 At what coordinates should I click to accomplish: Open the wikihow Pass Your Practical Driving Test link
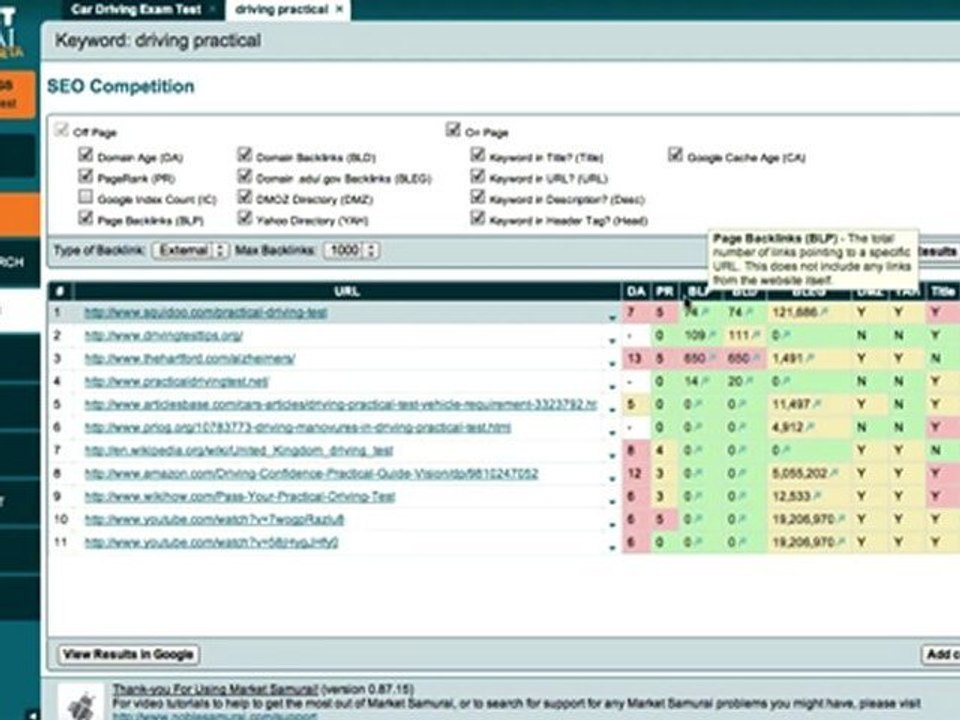(x=240, y=497)
